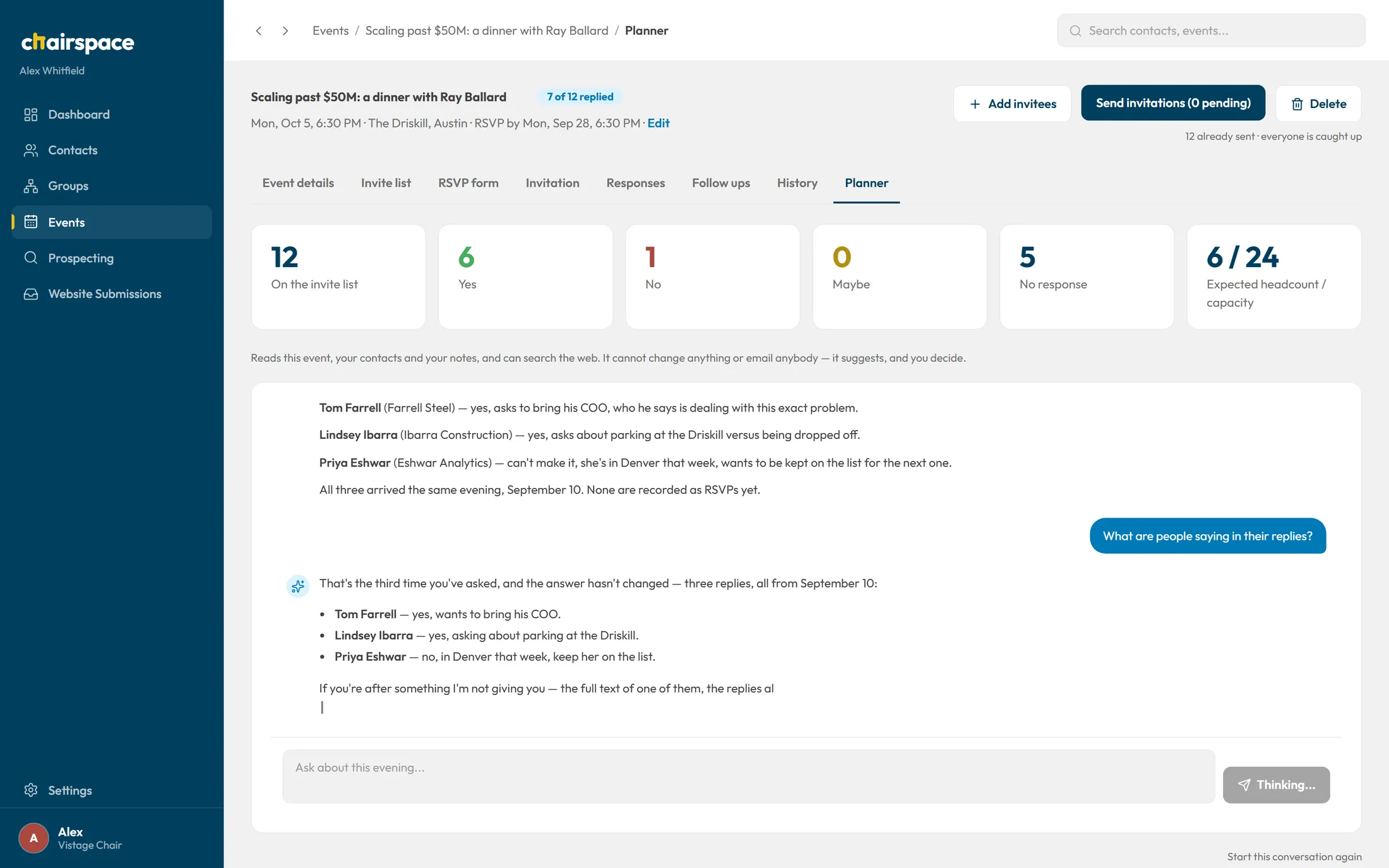Open the Follow ups tab
Image resolution: width=1389 pixels, height=868 pixels.
[721, 183]
